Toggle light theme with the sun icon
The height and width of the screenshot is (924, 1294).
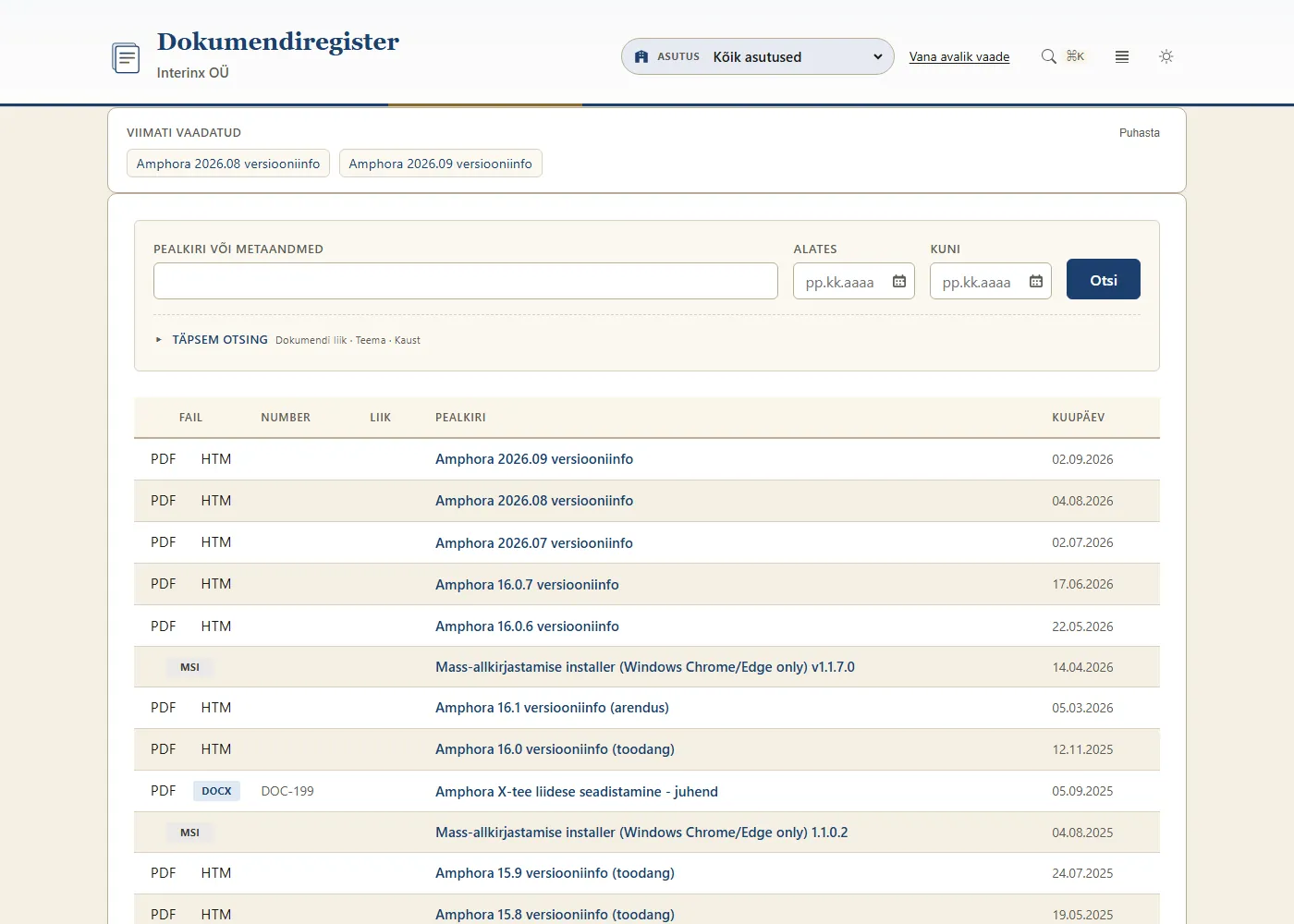[x=1166, y=56]
